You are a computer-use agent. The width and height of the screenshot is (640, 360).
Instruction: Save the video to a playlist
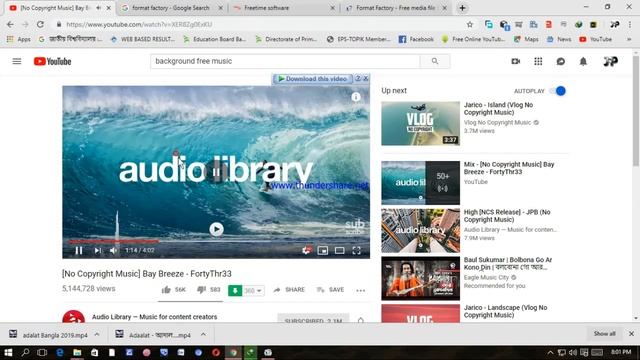coord(331,290)
